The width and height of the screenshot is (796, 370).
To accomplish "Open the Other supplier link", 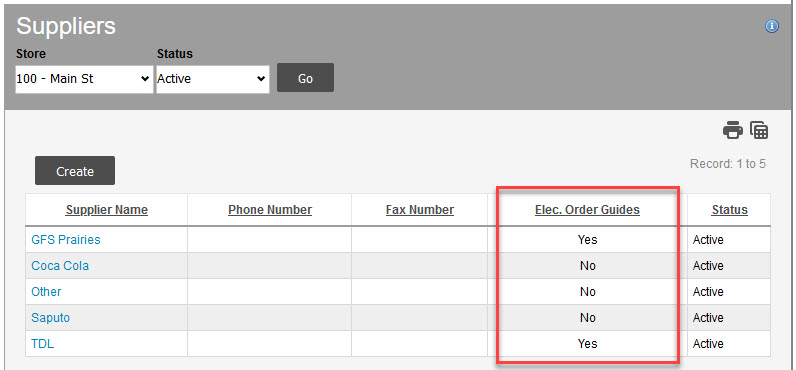I will click(46, 292).
